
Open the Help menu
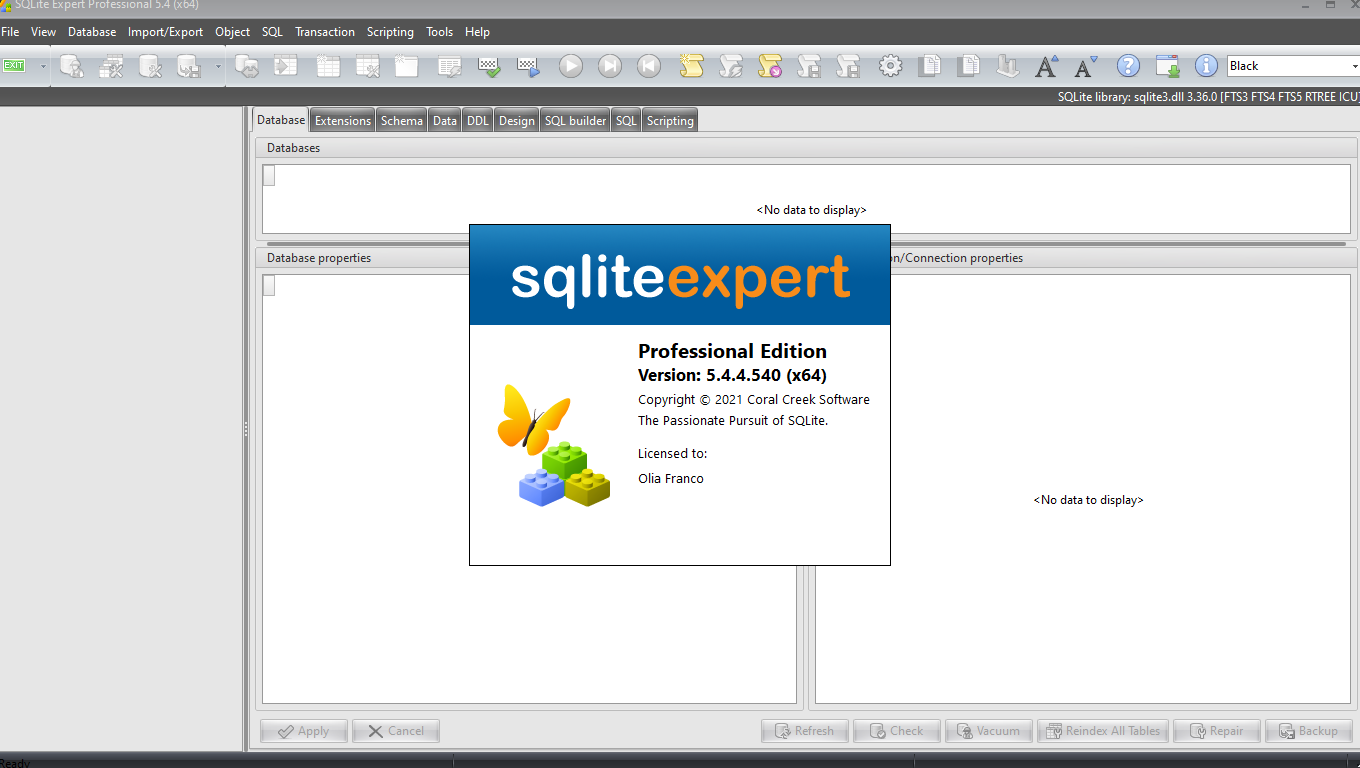(x=477, y=32)
